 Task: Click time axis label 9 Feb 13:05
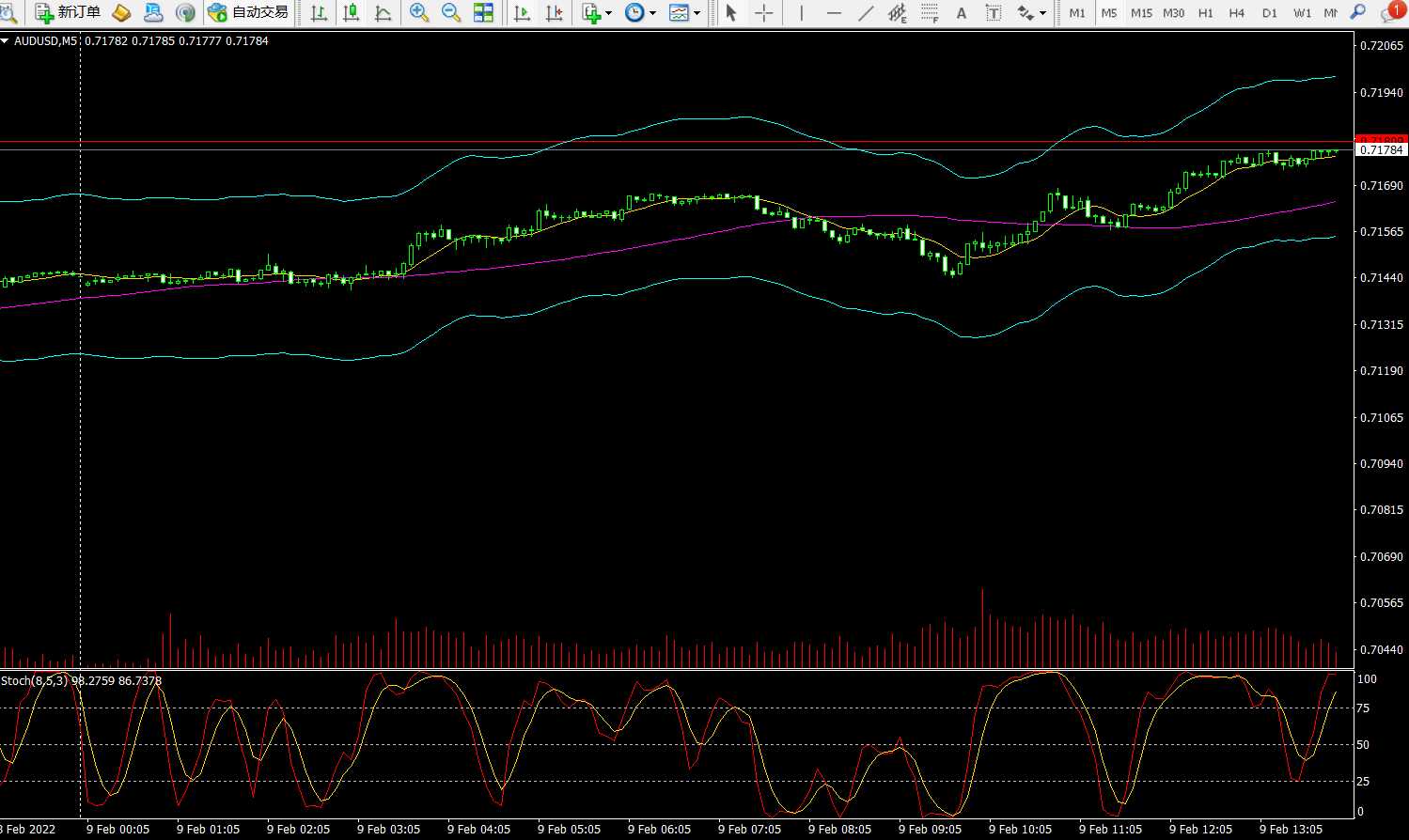point(1291,829)
